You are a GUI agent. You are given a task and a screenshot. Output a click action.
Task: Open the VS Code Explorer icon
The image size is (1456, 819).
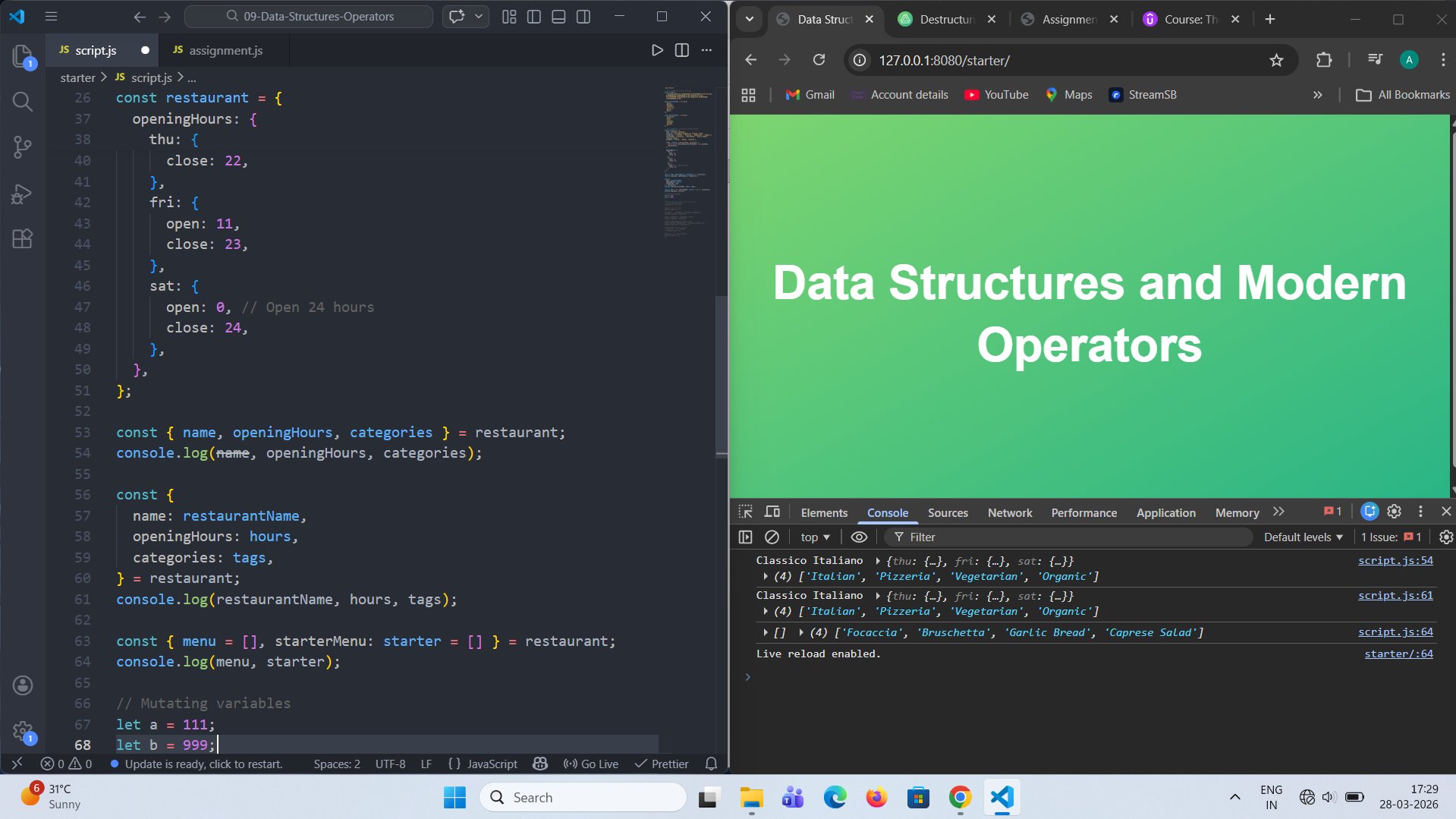click(22, 56)
